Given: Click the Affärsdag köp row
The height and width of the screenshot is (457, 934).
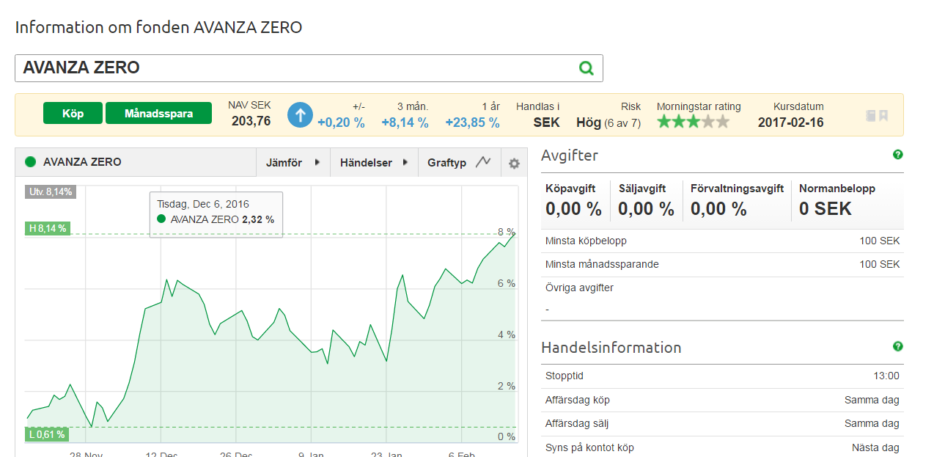Looking at the screenshot, I should (x=722, y=400).
